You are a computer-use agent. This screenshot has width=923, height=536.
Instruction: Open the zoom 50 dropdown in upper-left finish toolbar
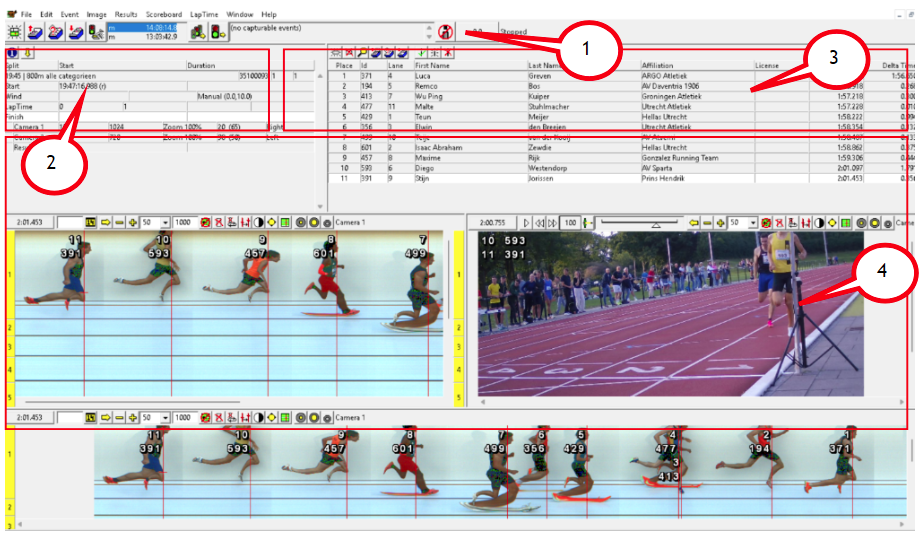pyautogui.click(x=165, y=220)
